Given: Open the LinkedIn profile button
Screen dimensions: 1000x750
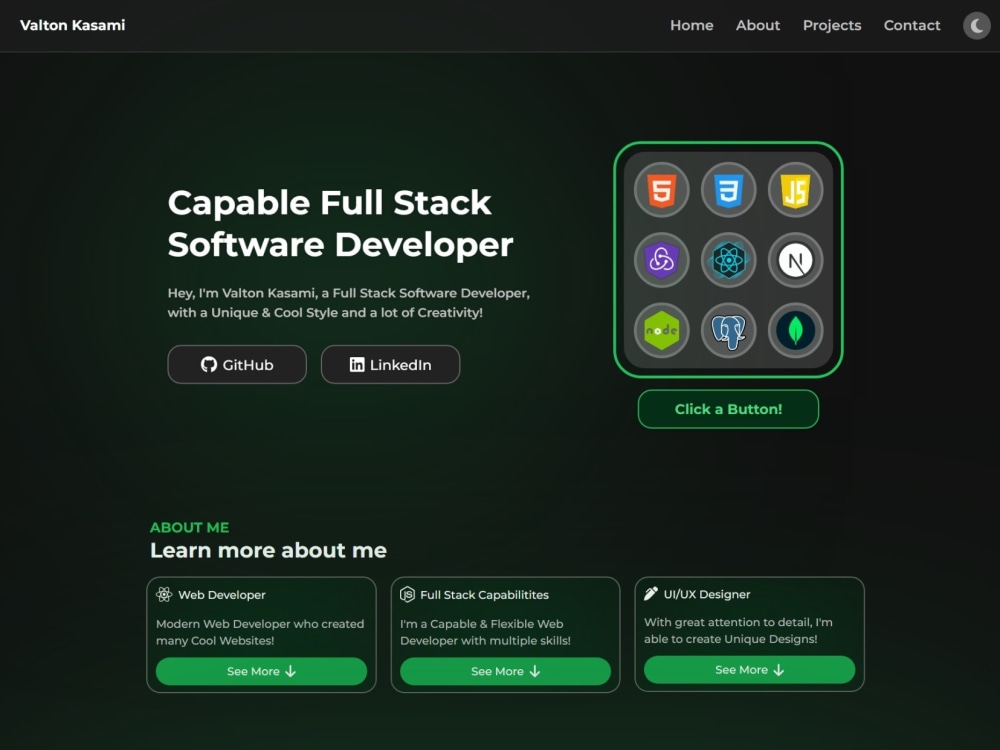Looking at the screenshot, I should [390, 365].
